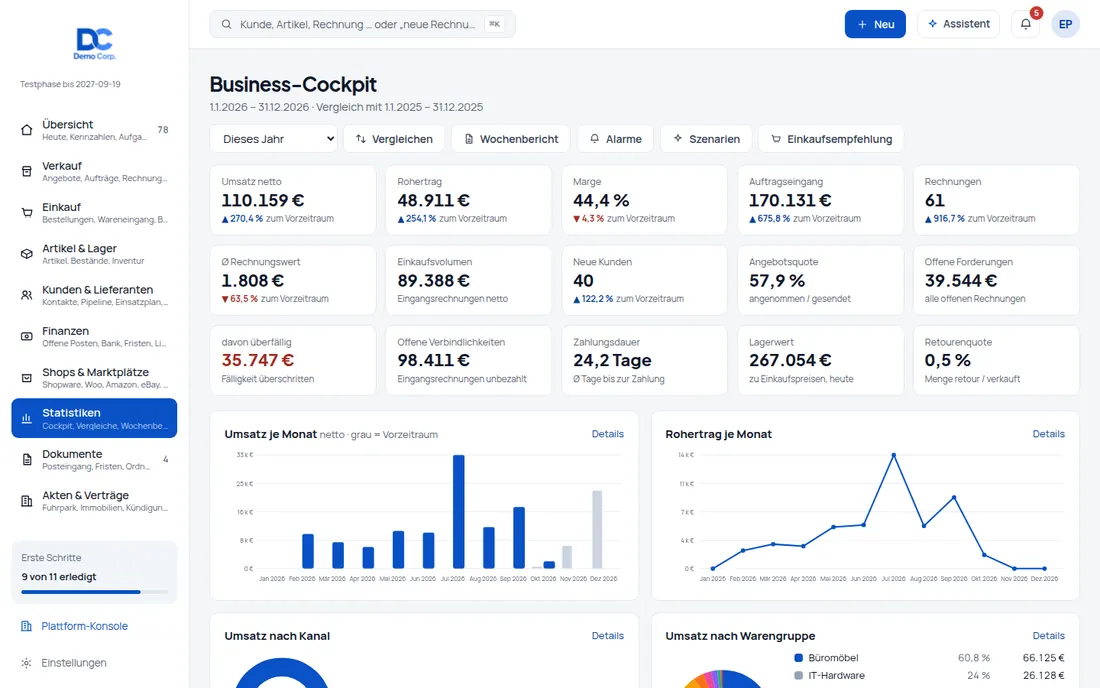Click the Wochenbericht button

(511, 139)
